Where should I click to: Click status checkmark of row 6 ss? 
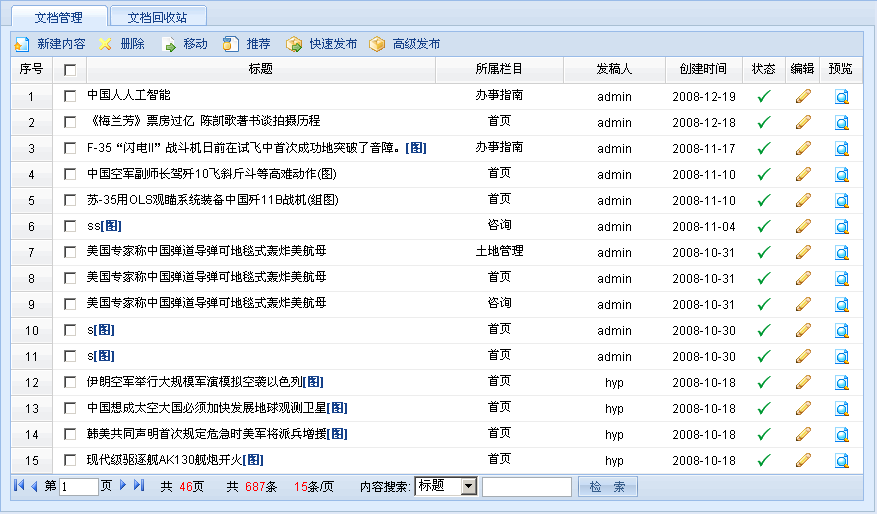[x=764, y=226]
